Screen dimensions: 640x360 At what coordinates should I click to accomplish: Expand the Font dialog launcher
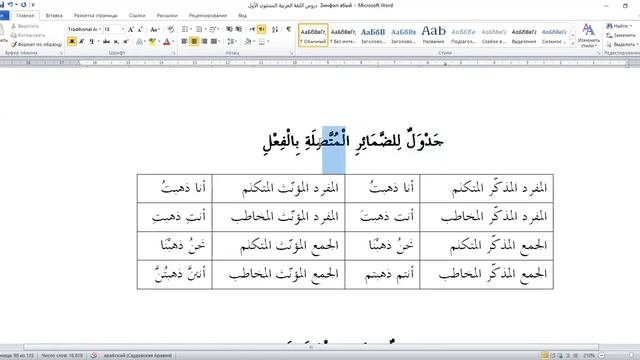173,53
